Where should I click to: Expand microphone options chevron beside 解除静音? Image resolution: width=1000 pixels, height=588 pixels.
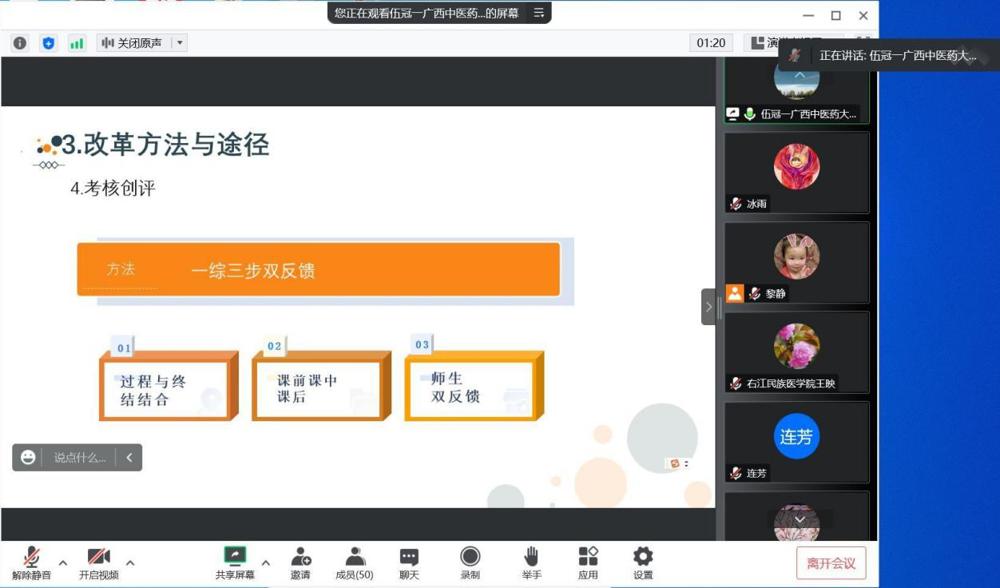[x=62, y=561]
